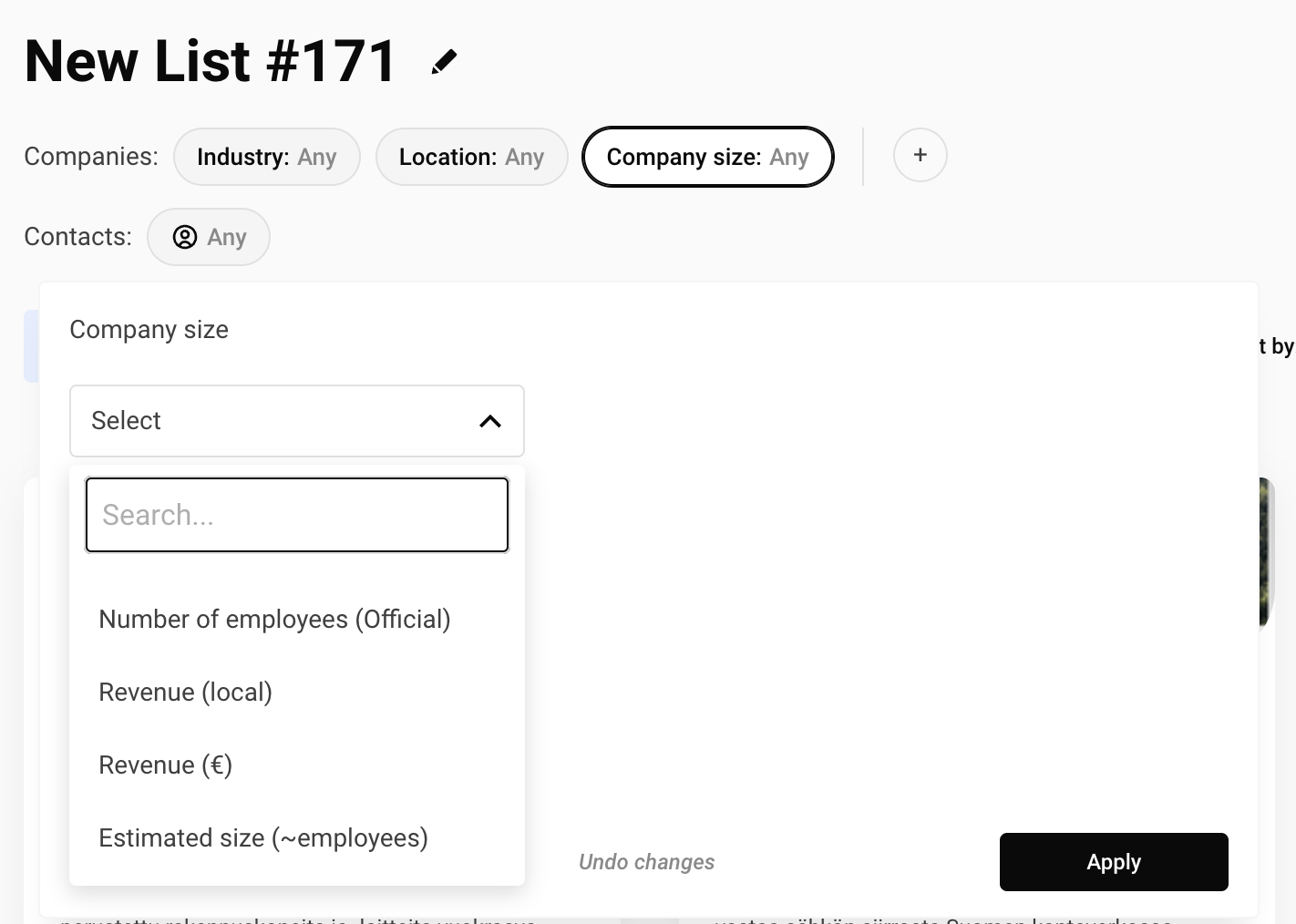
Task: Click the person icon in Contacts filter
Action: [185, 237]
